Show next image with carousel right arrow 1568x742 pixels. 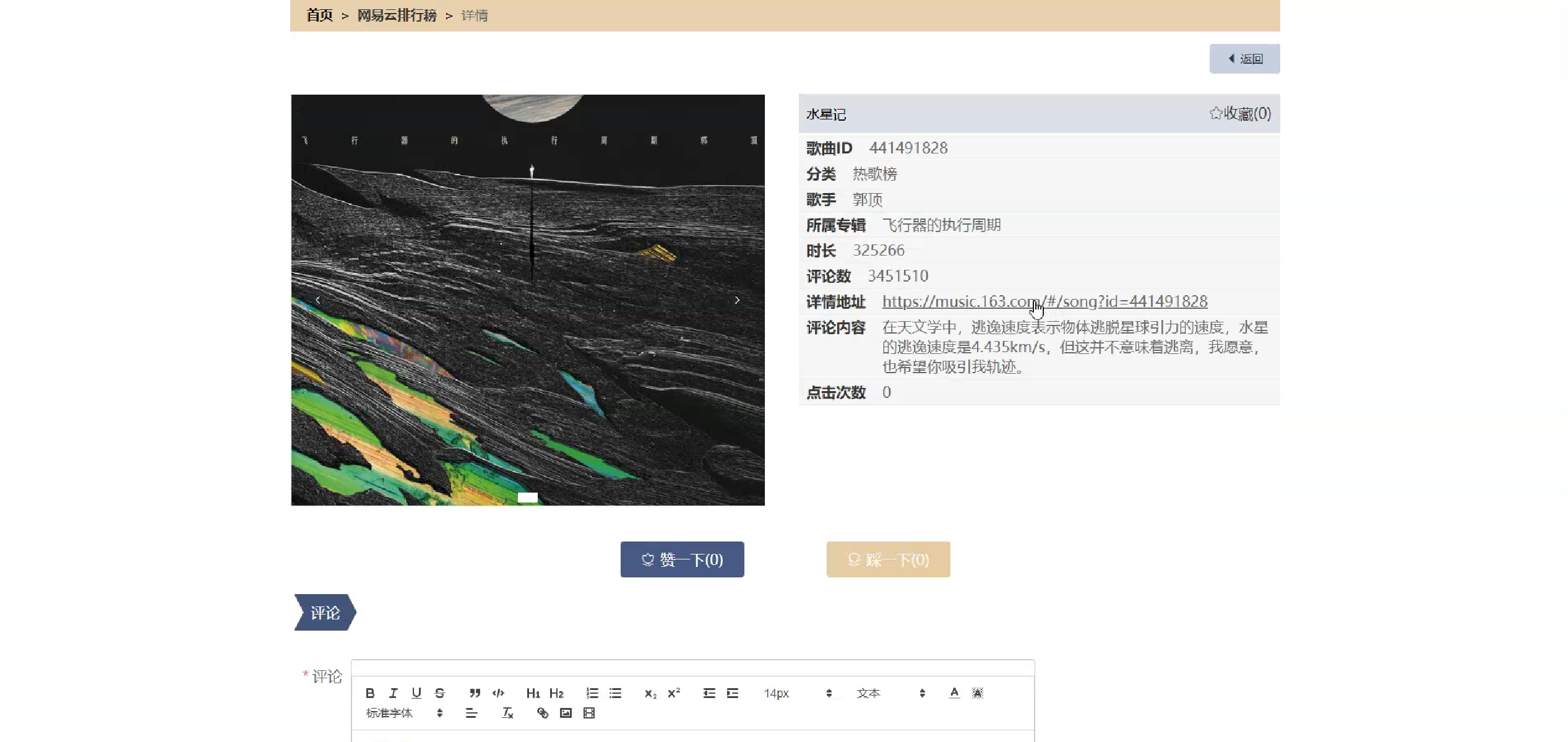(737, 300)
